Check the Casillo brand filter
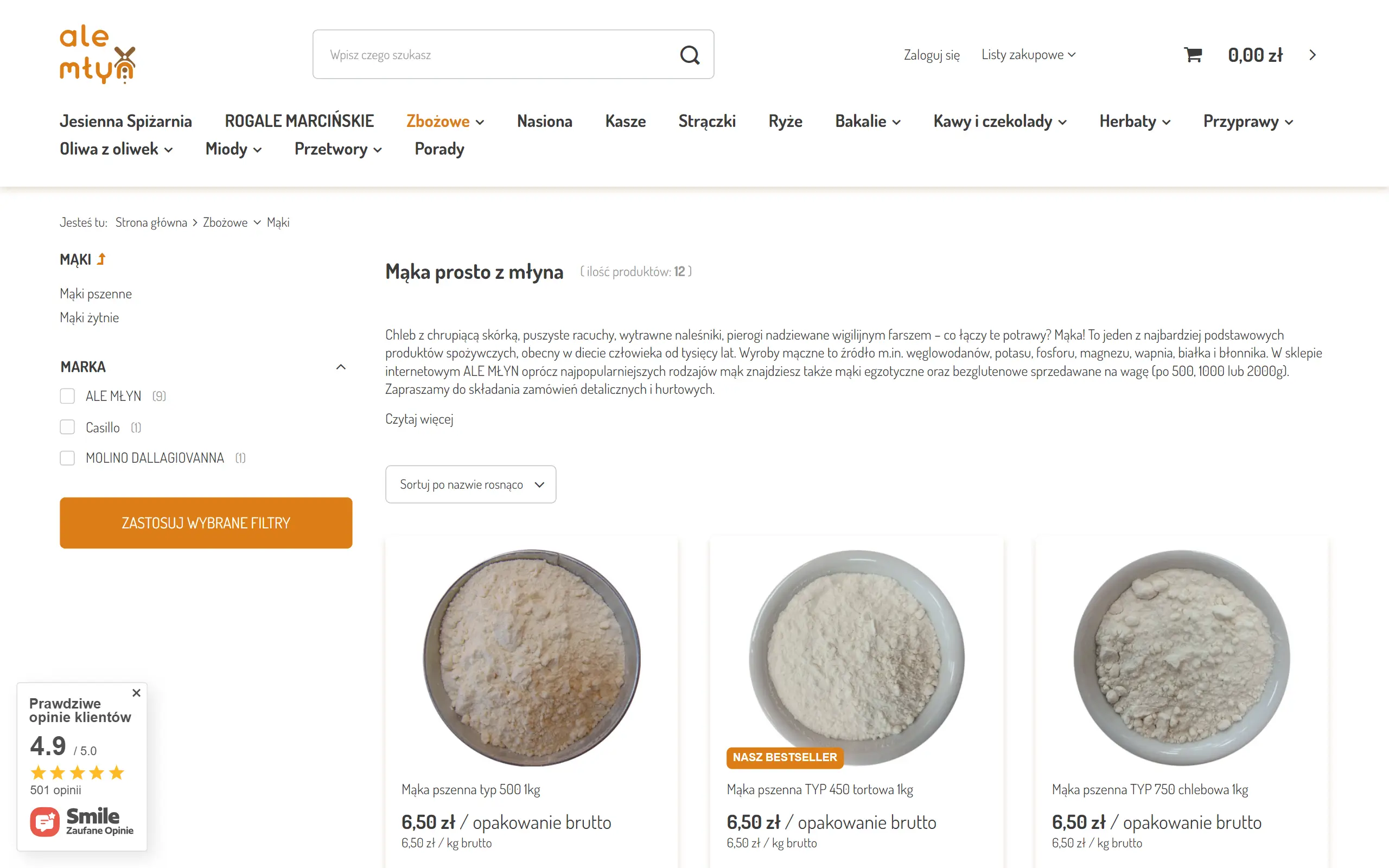This screenshot has height=868, width=1389. tap(67, 427)
